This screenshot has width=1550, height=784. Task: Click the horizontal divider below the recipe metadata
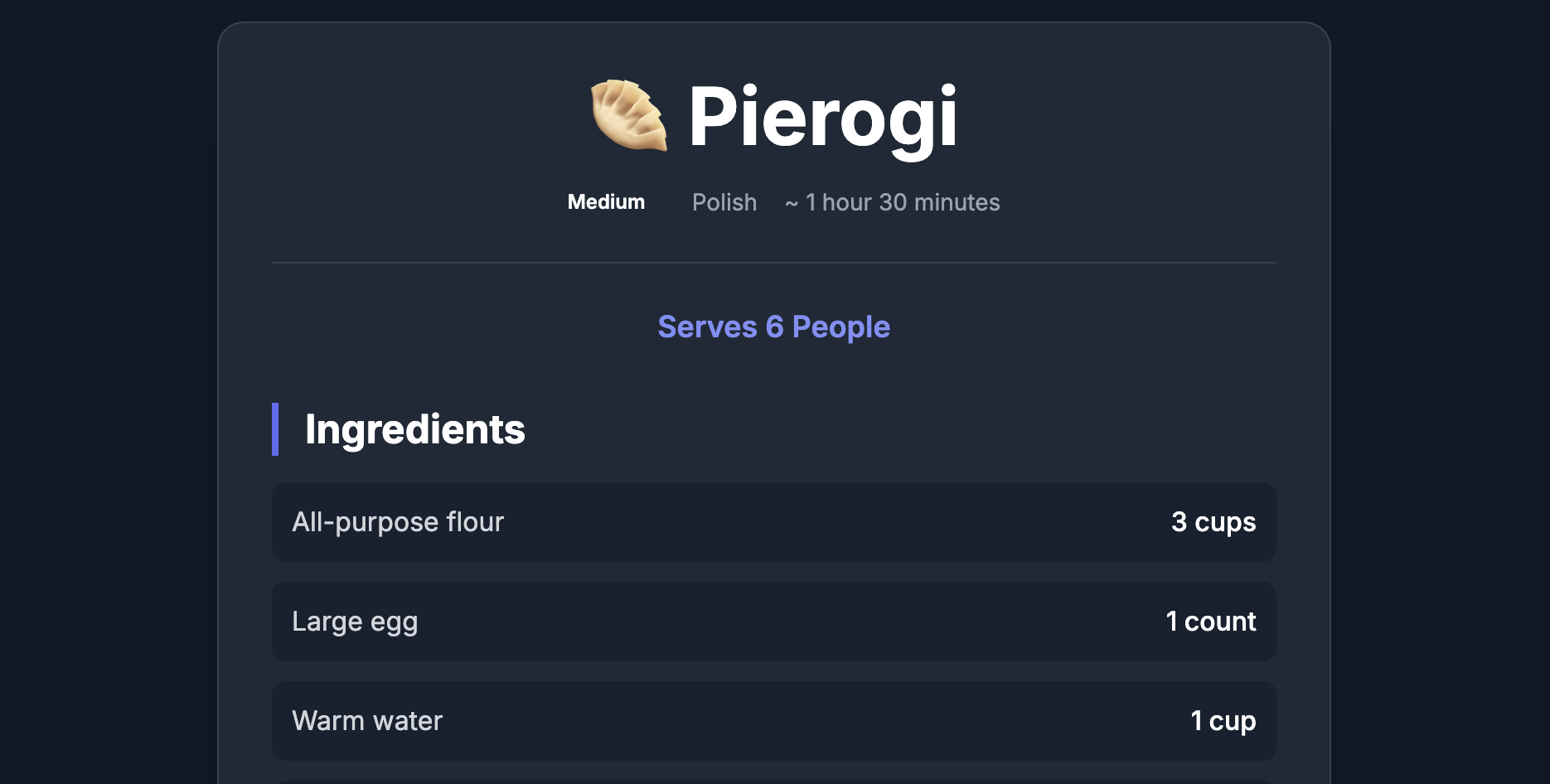[x=774, y=263]
